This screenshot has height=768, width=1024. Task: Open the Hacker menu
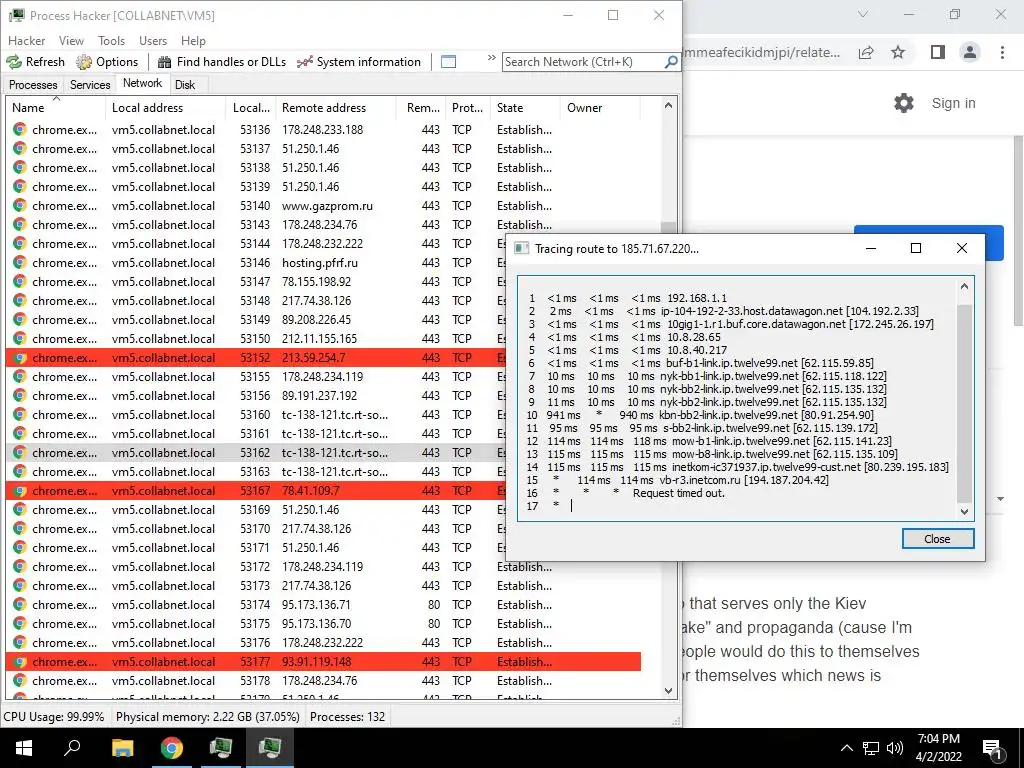coord(26,40)
